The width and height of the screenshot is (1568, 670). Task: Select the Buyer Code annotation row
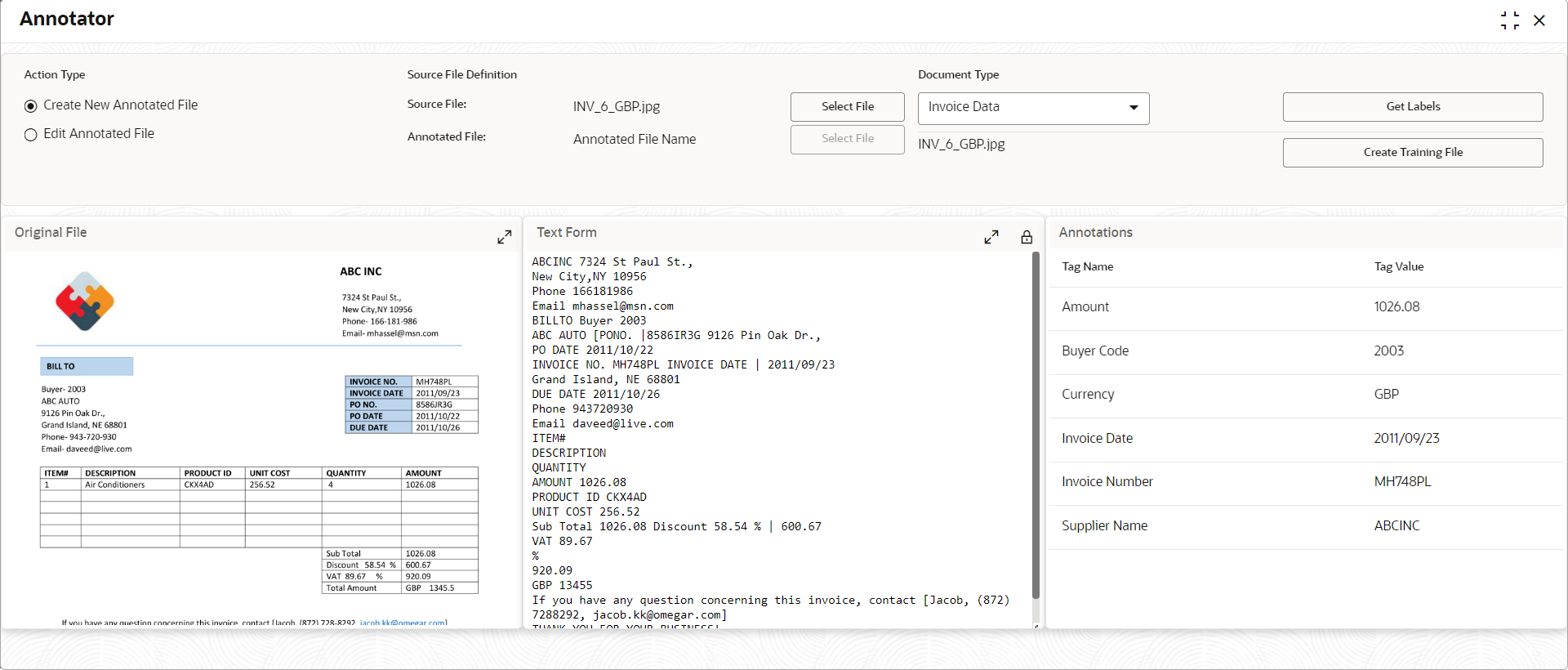pyautogui.click(x=1305, y=351)
